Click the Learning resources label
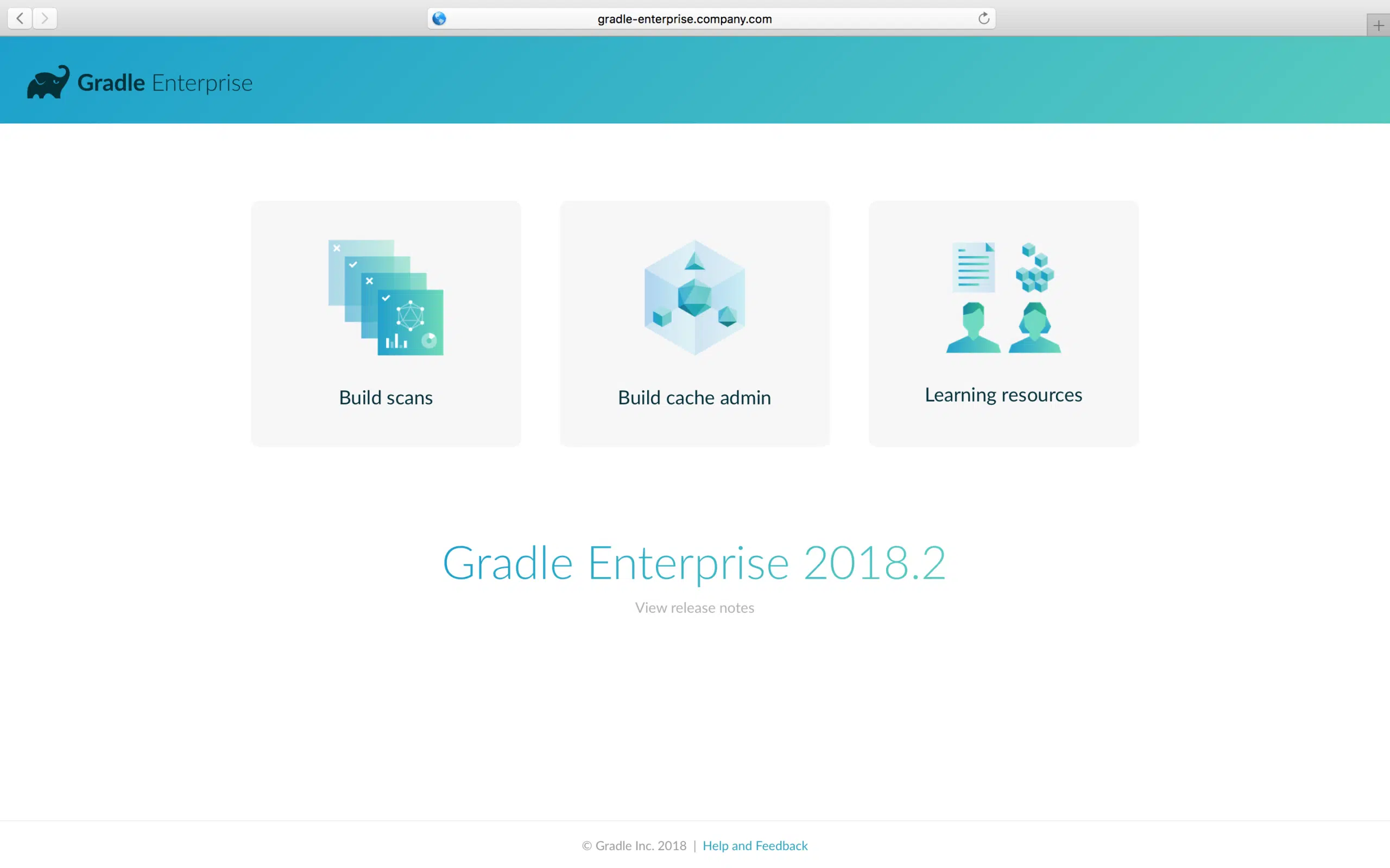 tap(1003, 395)
